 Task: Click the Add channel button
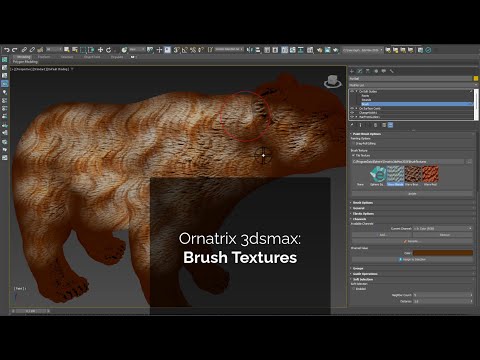click(382, 235)
